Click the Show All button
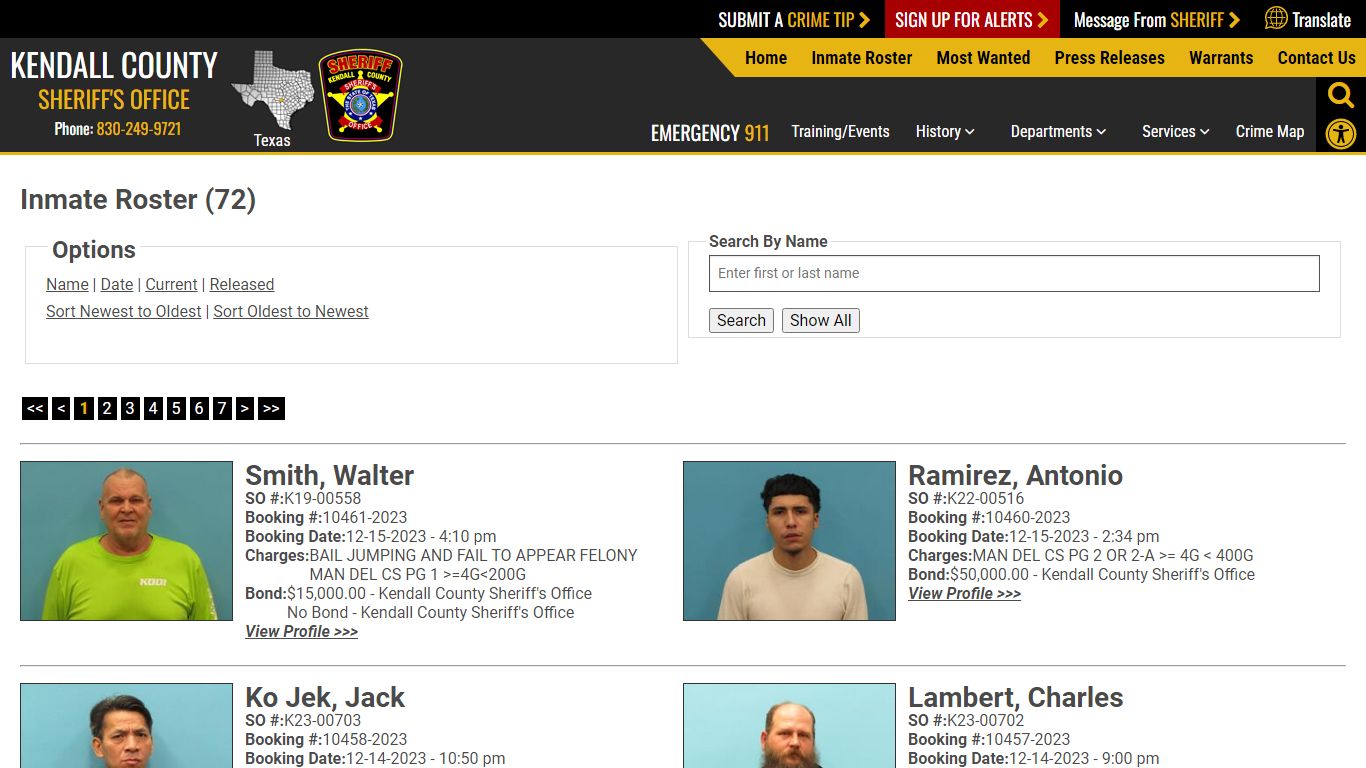Image resolution: width=1366 pixels, height=768 pixels. point(821,320)
